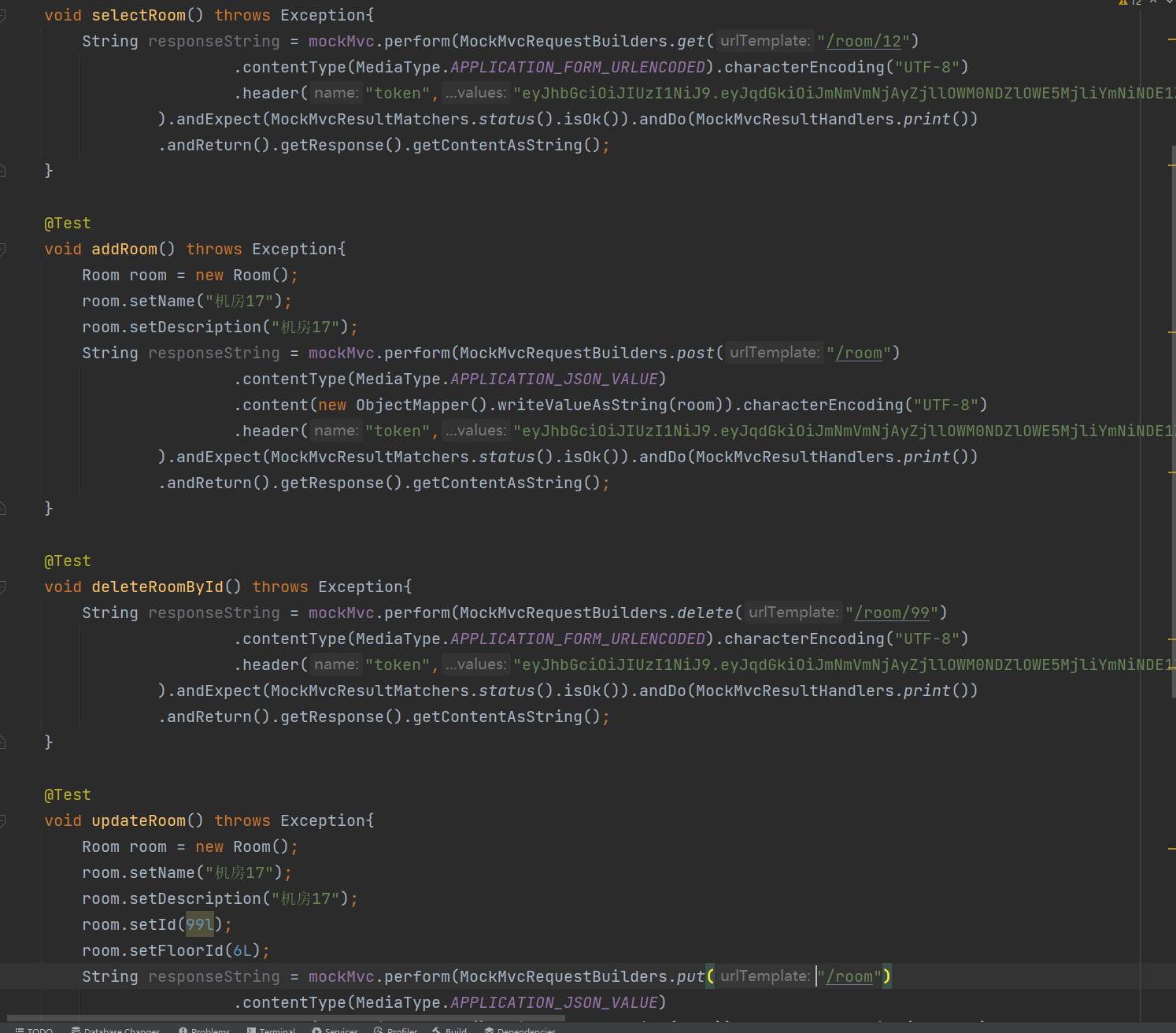Viewport: 1176px width, 1033px height.
Task: Click the 99L literal in setId
Action: (x=200, y=924)
